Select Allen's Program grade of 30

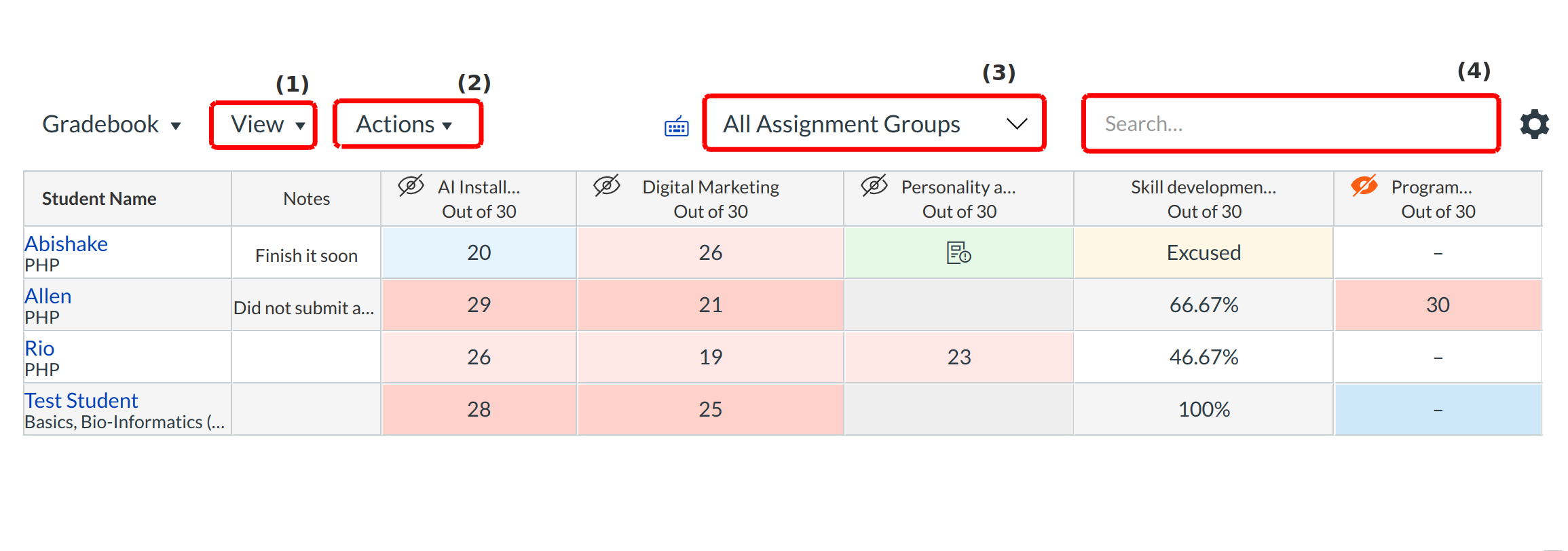tap(1437, 305)
